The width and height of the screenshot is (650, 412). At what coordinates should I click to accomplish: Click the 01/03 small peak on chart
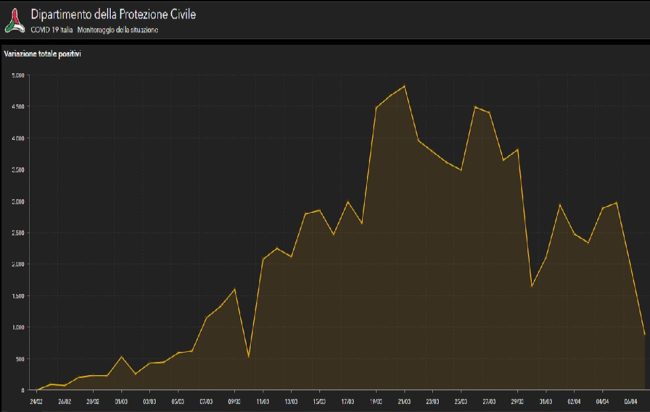pos(121,357)
